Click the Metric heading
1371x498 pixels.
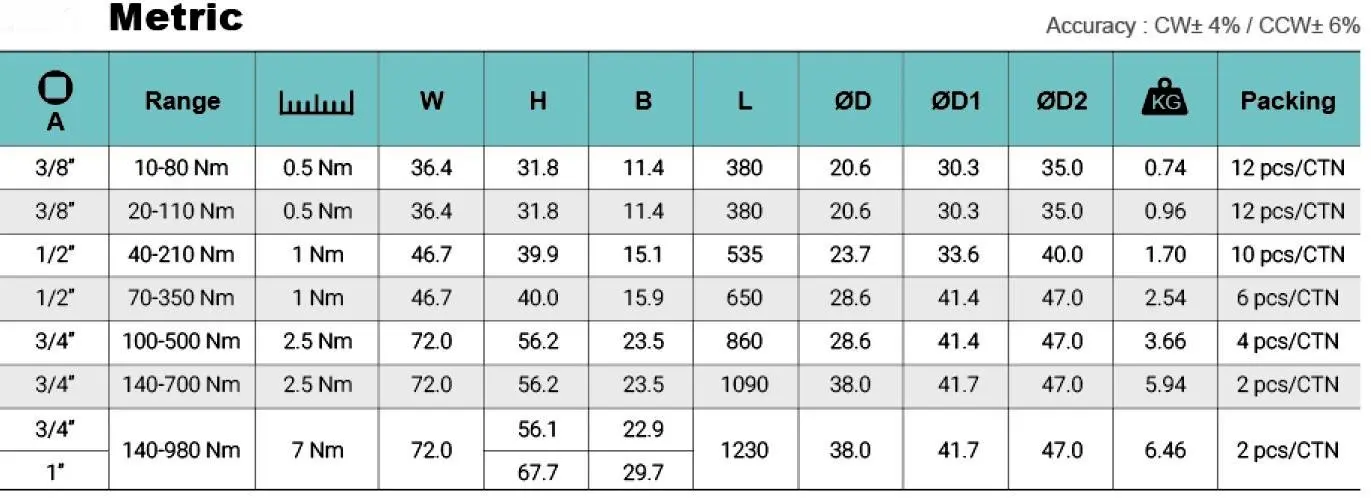click(x=176, y=18)
